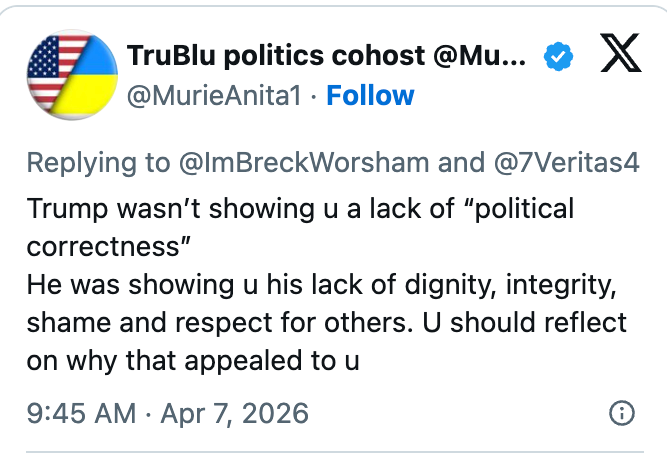Click the US-Ukraine flag profile avatar
This screenshot has height=454, width=667.
point(67,73)
